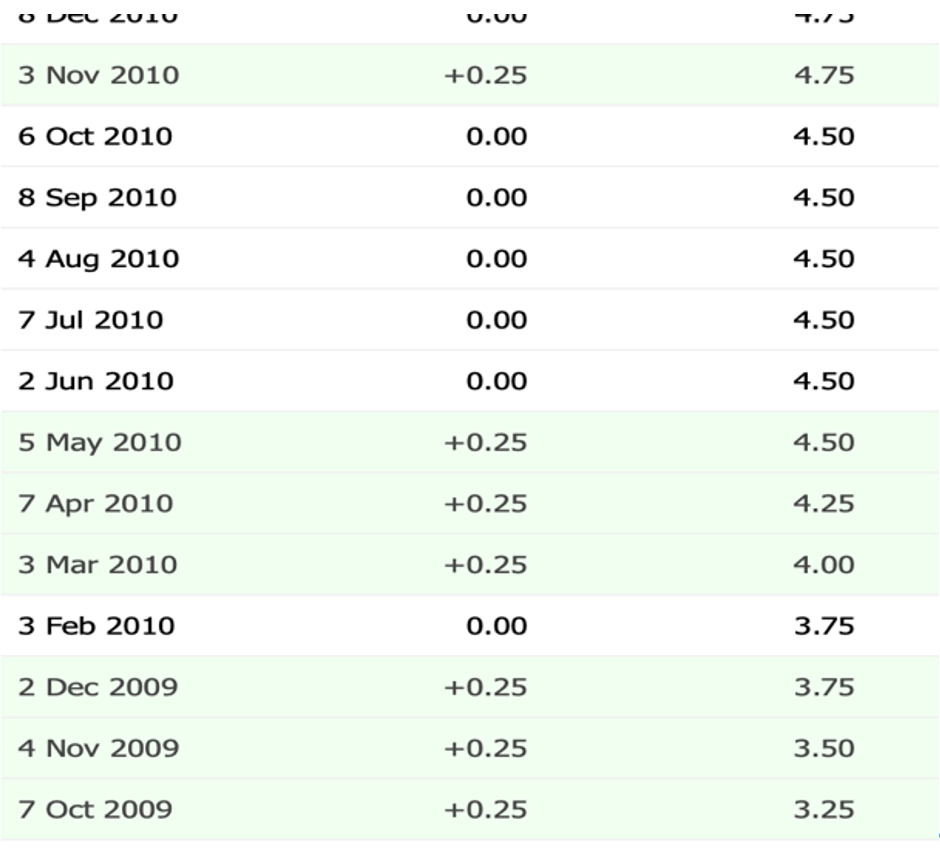Click the 3 Mar 2010 date
940x848 pixels.
[97, 565]
